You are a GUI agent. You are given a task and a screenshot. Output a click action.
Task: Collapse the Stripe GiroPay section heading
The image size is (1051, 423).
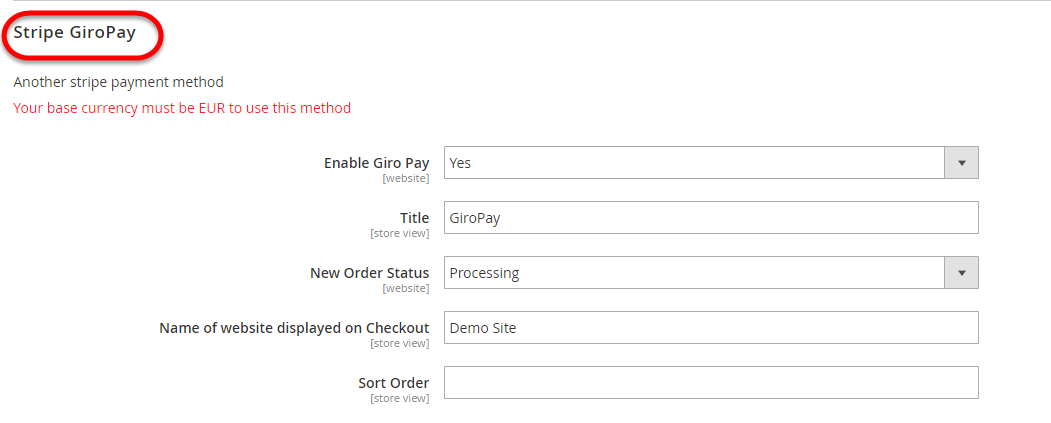(x=75, y=32)
